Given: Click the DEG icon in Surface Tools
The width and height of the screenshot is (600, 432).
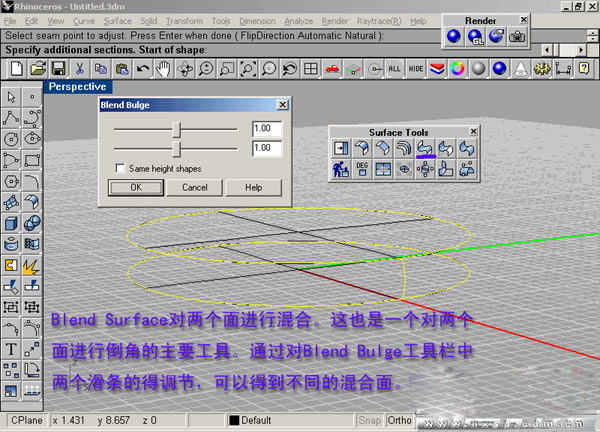Looking at the screenshot, I should pos(362,169).
